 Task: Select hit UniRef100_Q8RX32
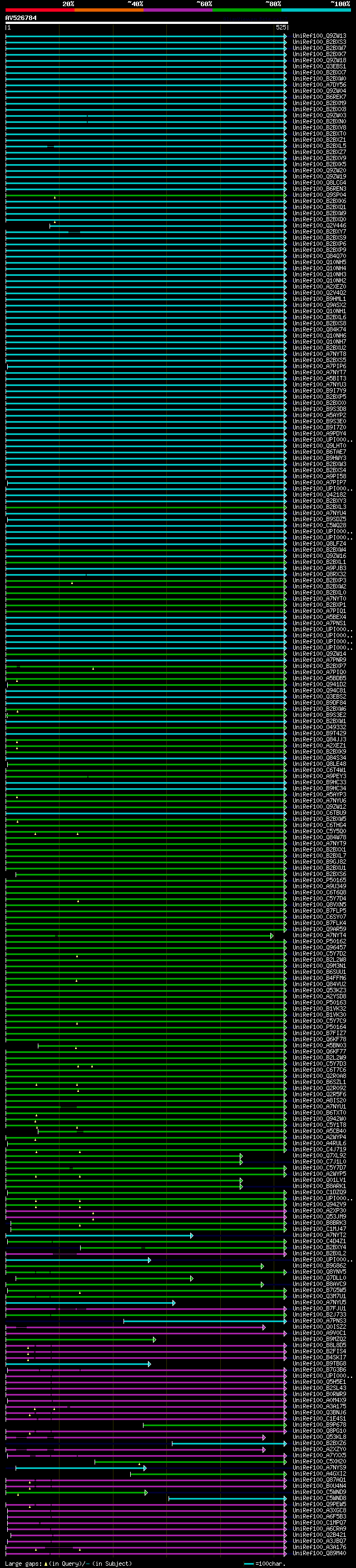pos(319,575)
